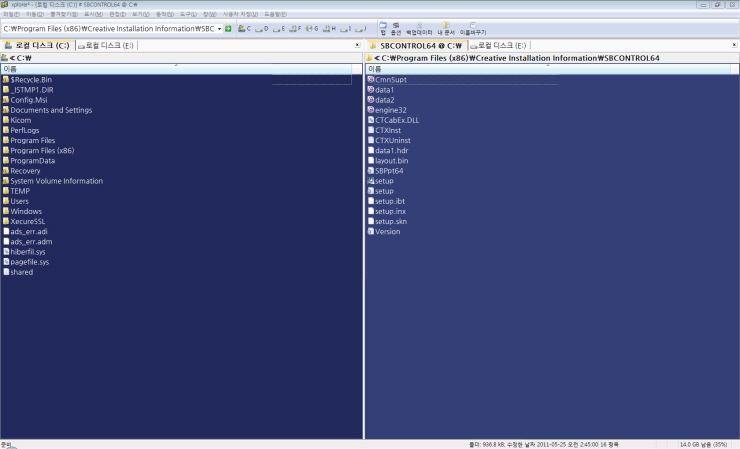Select drive D icon in toolbar

[x=262, y=28]
